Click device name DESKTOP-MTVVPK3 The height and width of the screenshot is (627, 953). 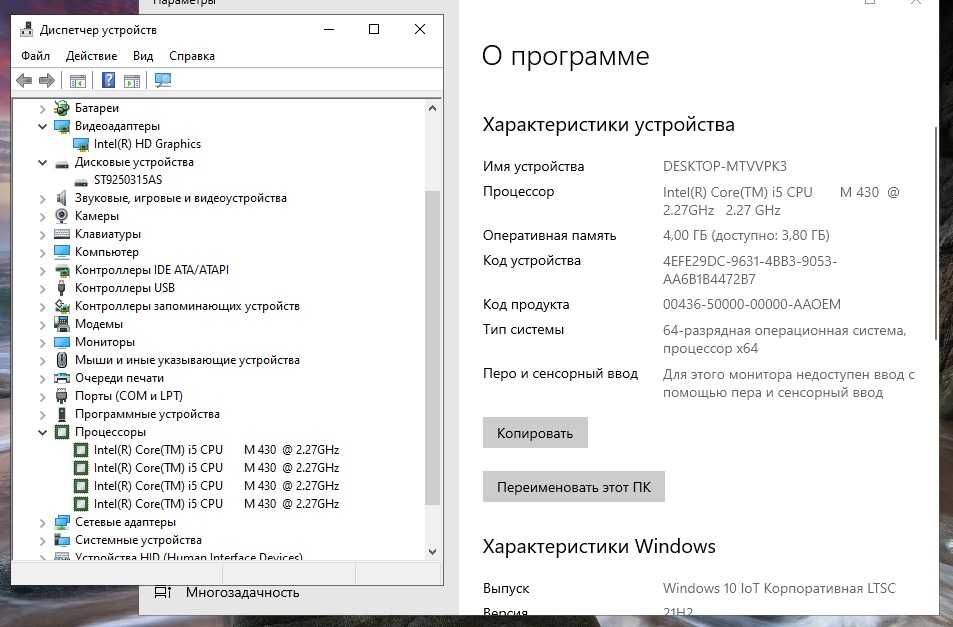(724, 166)
